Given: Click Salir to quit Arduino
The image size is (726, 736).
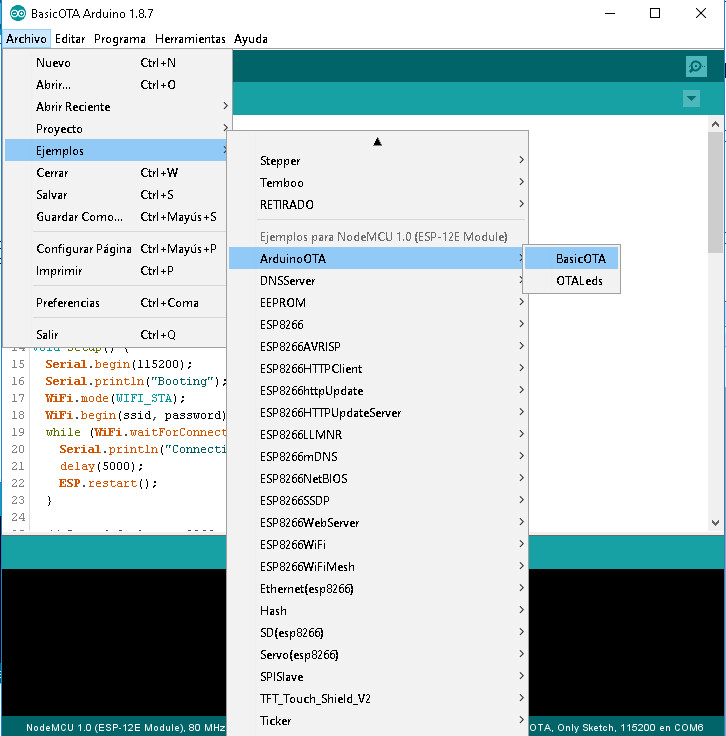Looking at the screenshot, I should [x=116, y=335].
